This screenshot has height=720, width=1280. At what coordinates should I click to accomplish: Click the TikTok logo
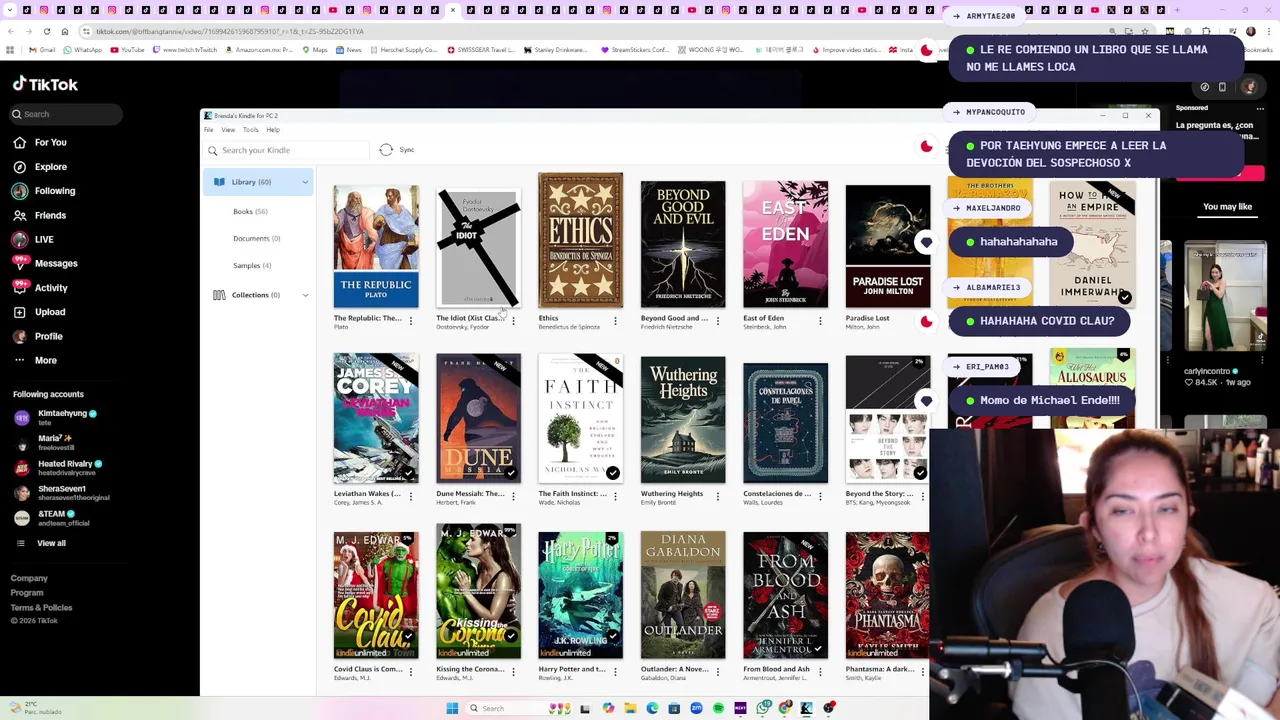click(x=45, y=84)
